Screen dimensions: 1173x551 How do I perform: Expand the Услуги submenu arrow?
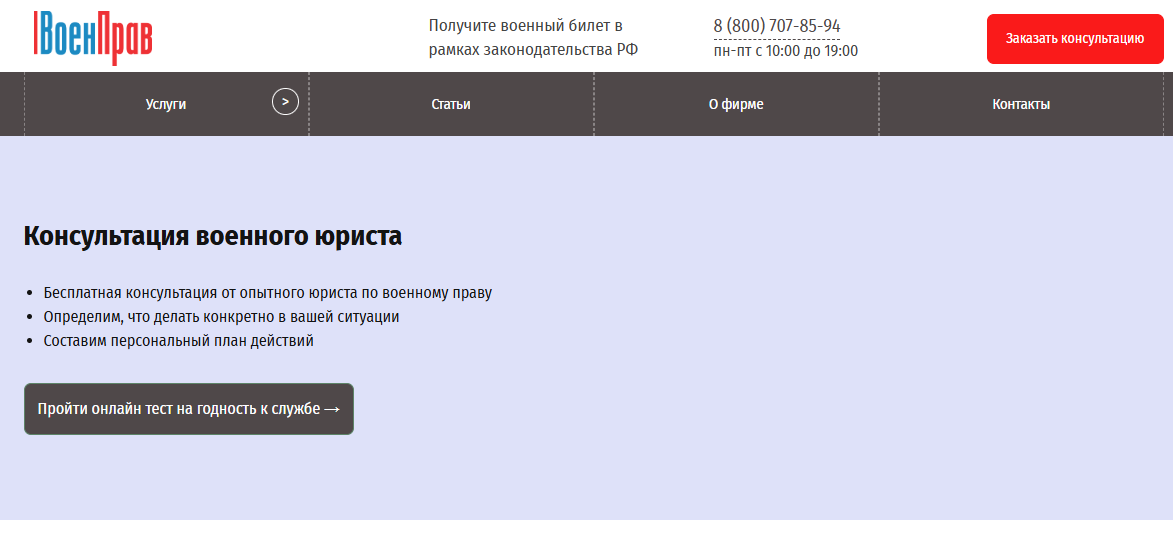(285, 101)
